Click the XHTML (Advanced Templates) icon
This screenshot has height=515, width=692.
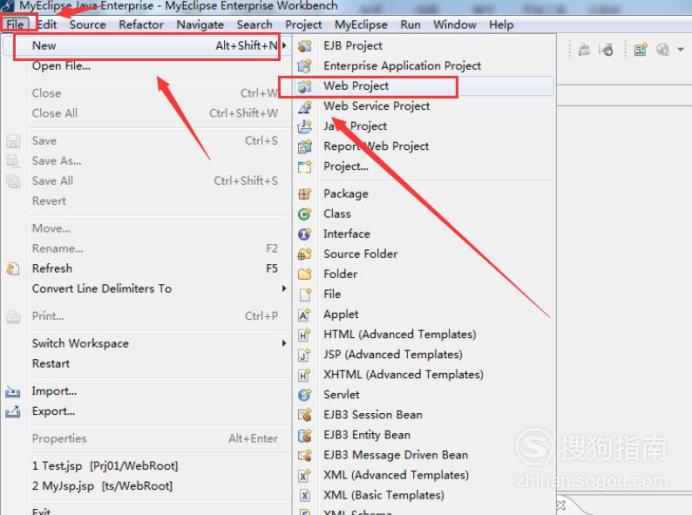[305, 375]
